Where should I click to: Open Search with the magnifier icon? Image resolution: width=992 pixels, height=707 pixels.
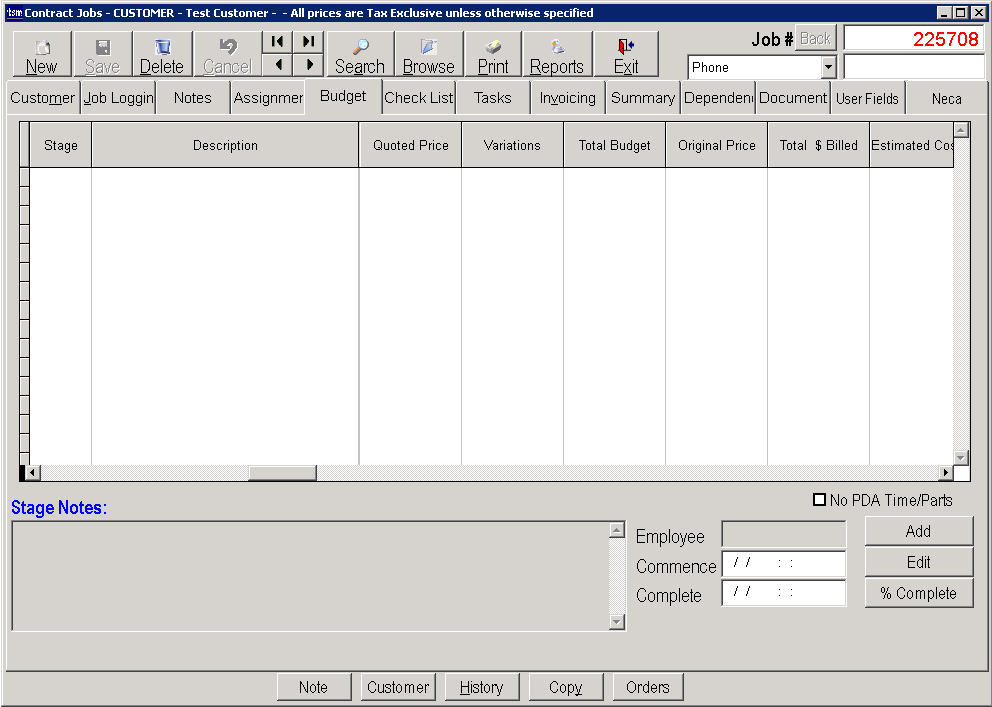360,48
